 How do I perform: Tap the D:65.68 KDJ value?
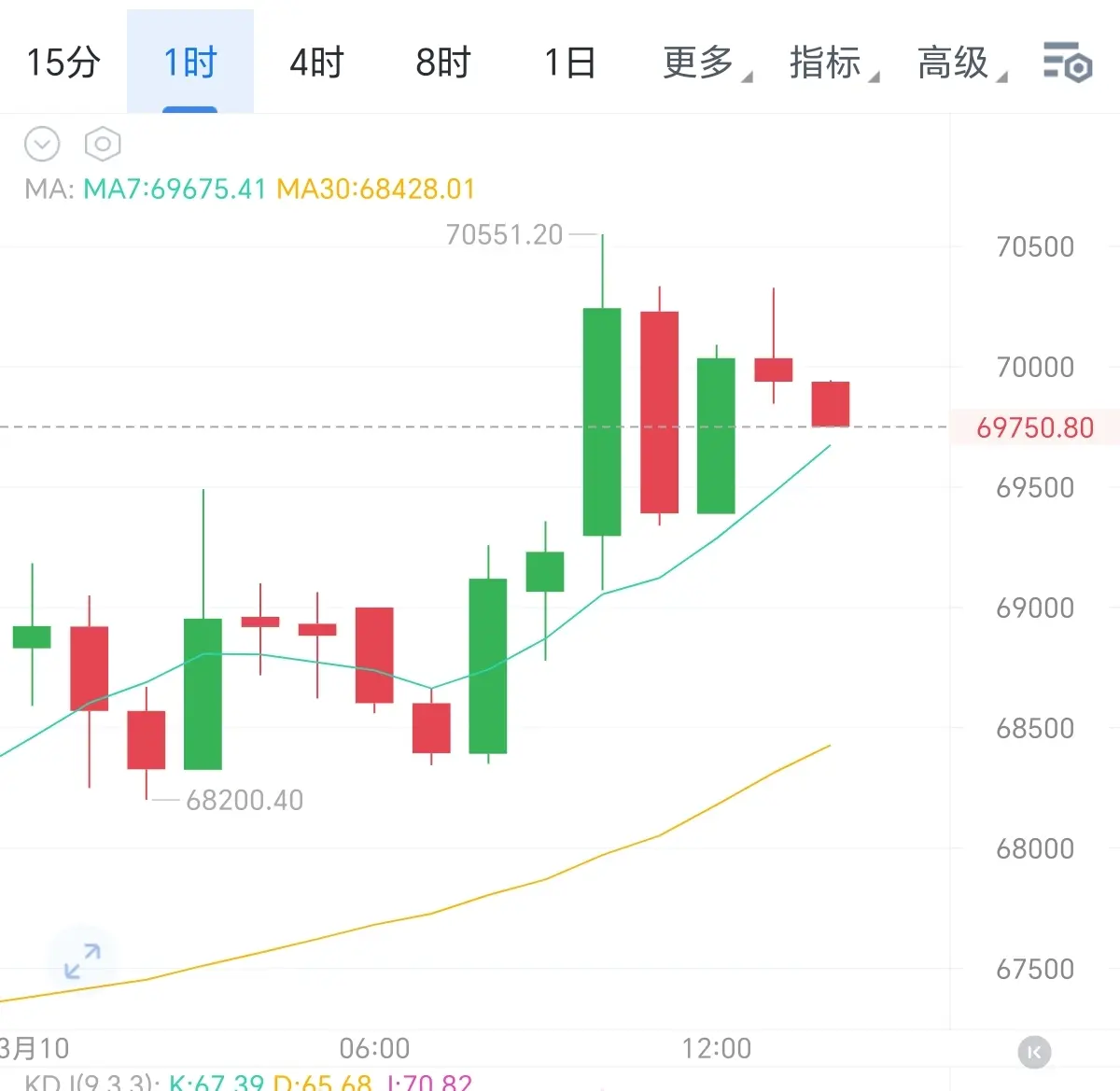click(323, 1083)
